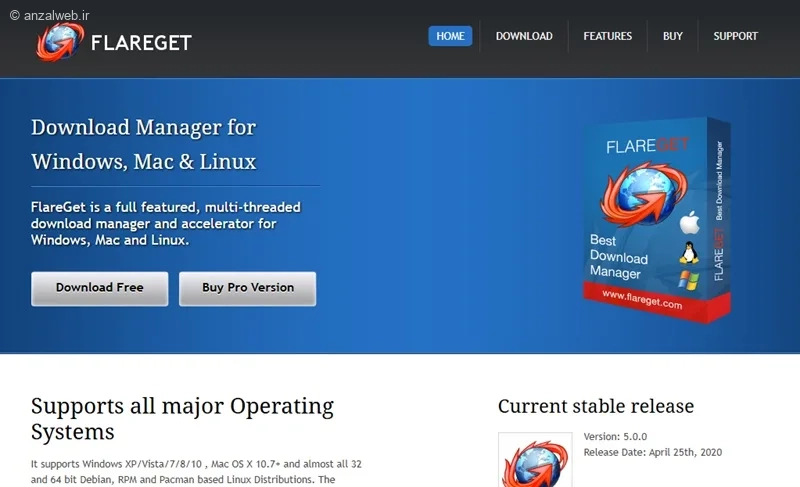Click the FlareGet globe logo in header
The width and height of the screenshot is (800, 487).
[x=60, y=42]
